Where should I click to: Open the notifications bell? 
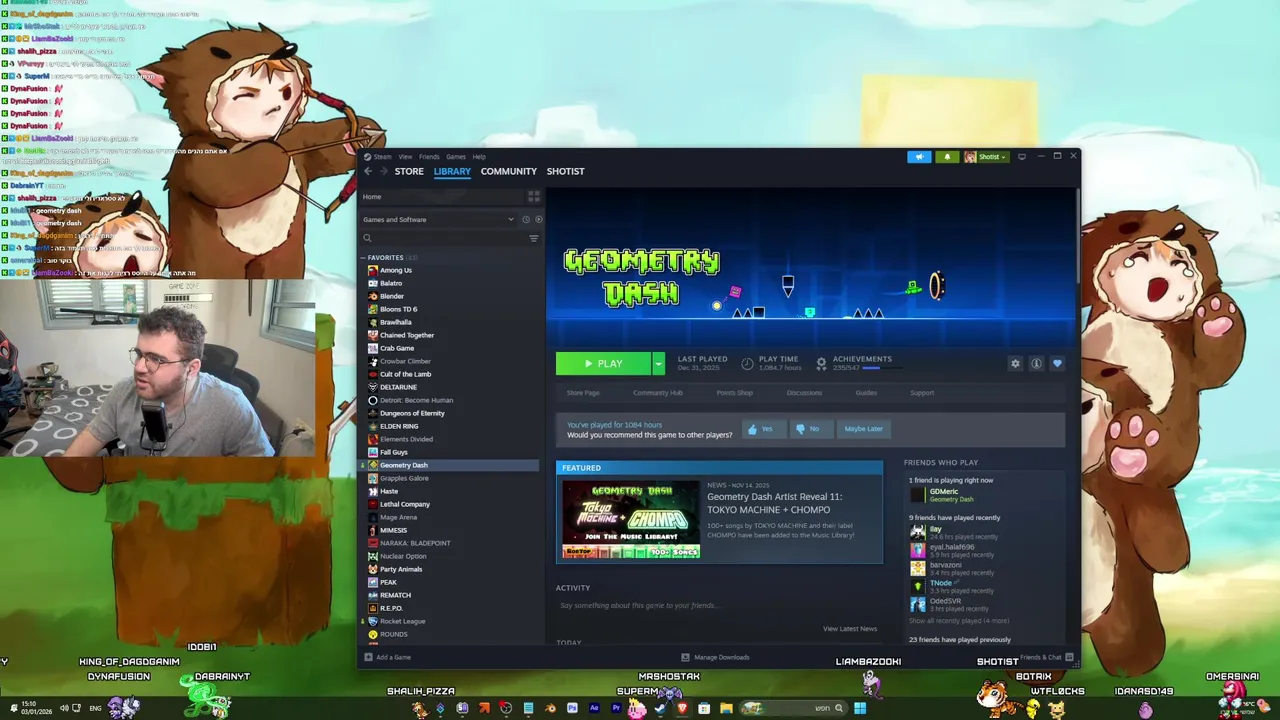tap(947, 156)
